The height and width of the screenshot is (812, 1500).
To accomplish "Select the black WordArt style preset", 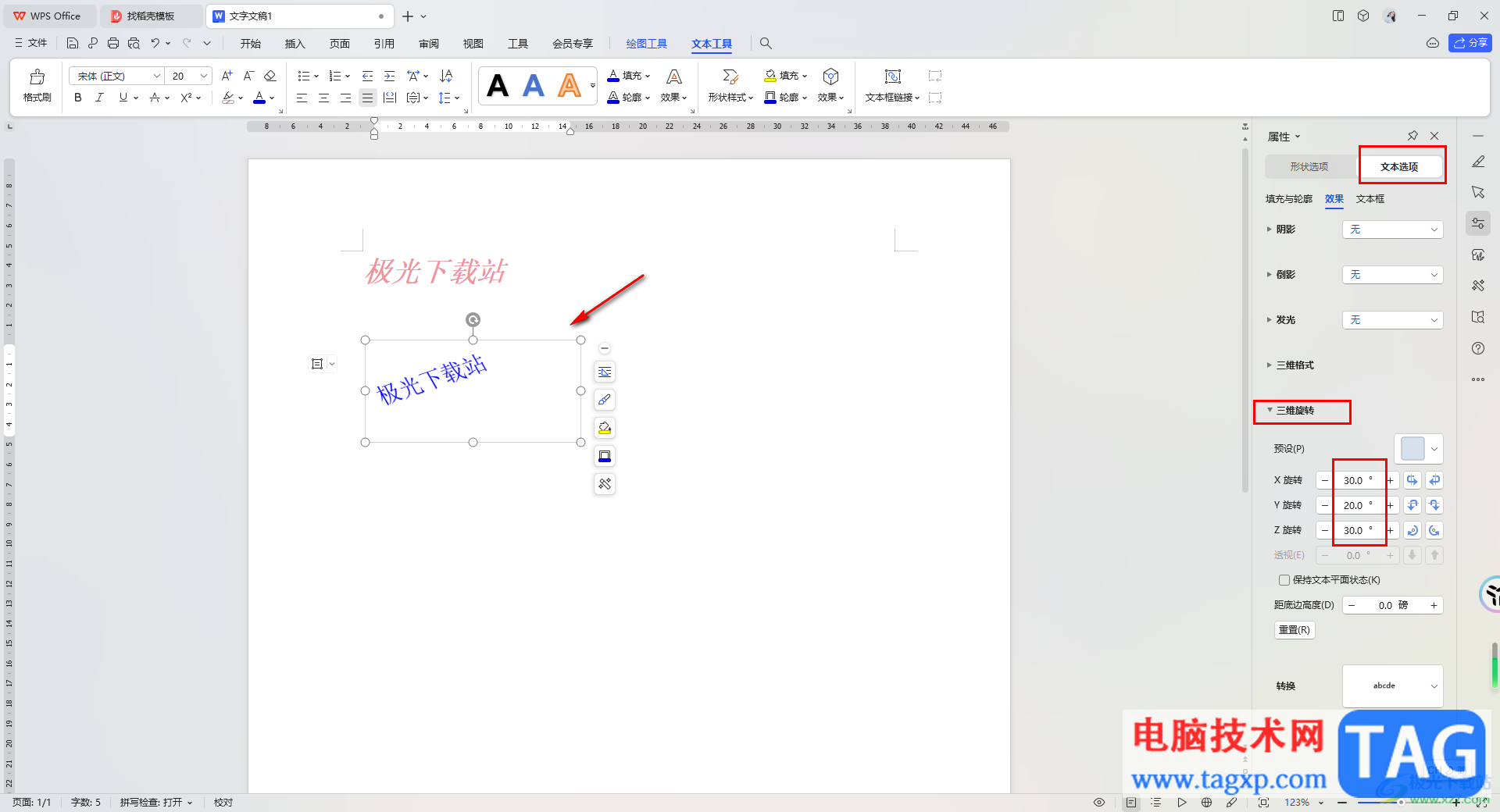I will 498,85.
